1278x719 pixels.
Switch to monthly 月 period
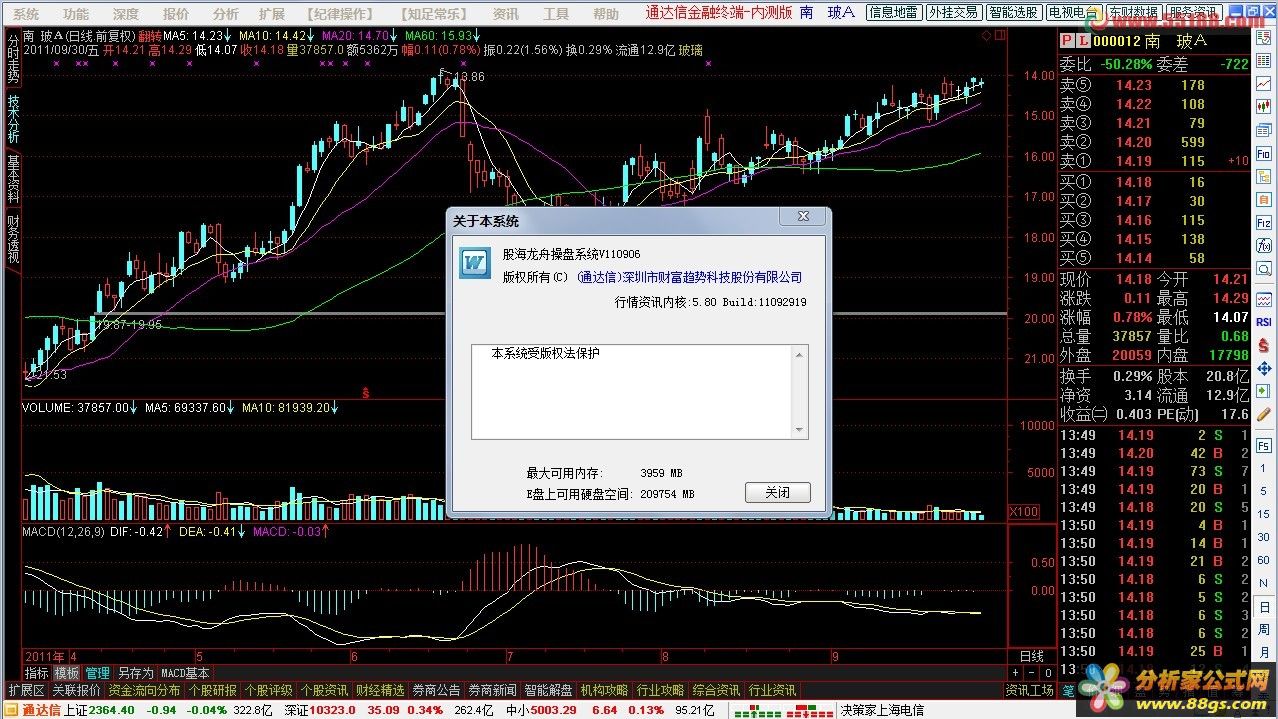click(1264, 652)
